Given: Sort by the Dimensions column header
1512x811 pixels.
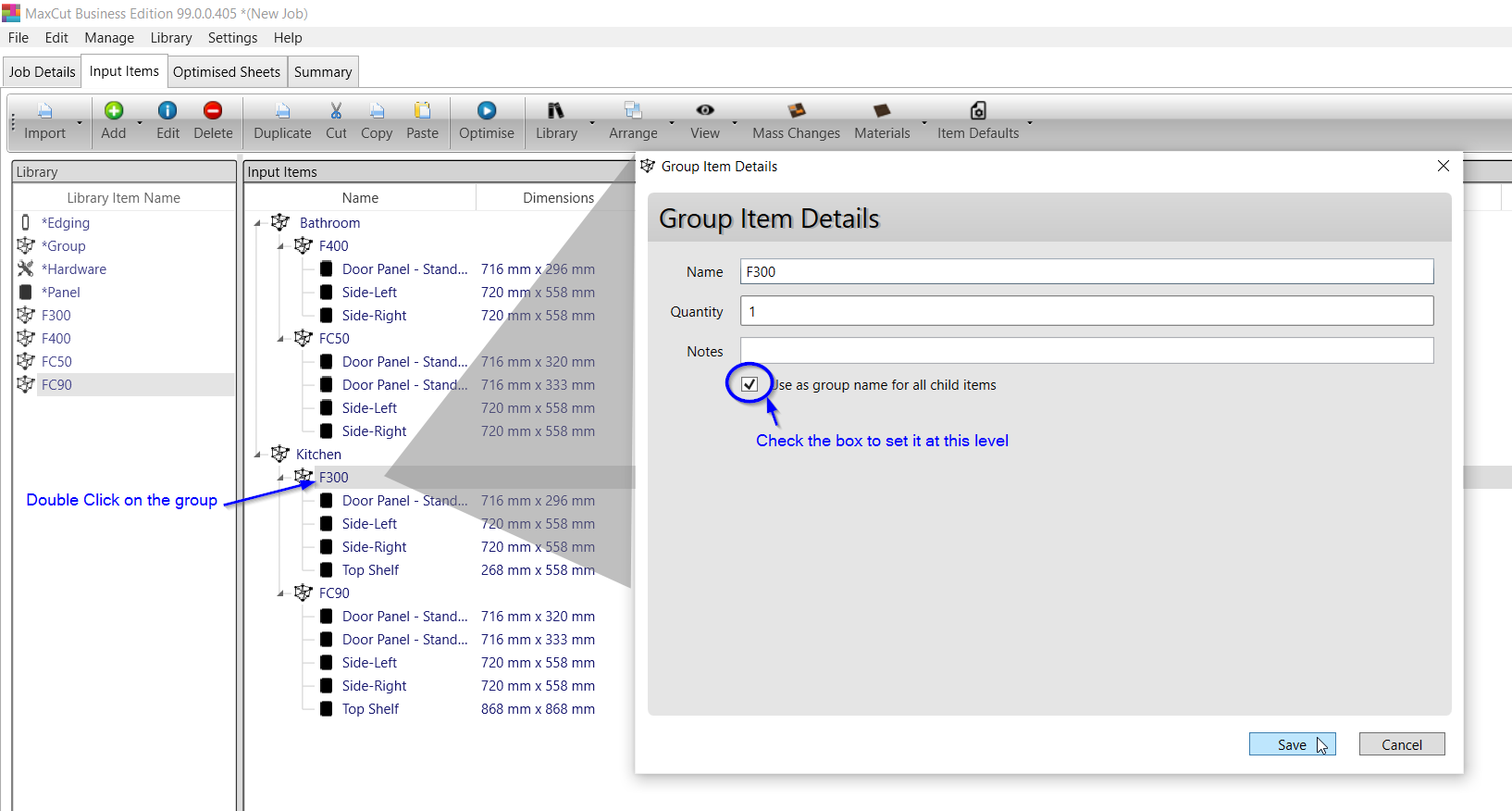Looking at the screenshot, I should [x=558, y=198].
